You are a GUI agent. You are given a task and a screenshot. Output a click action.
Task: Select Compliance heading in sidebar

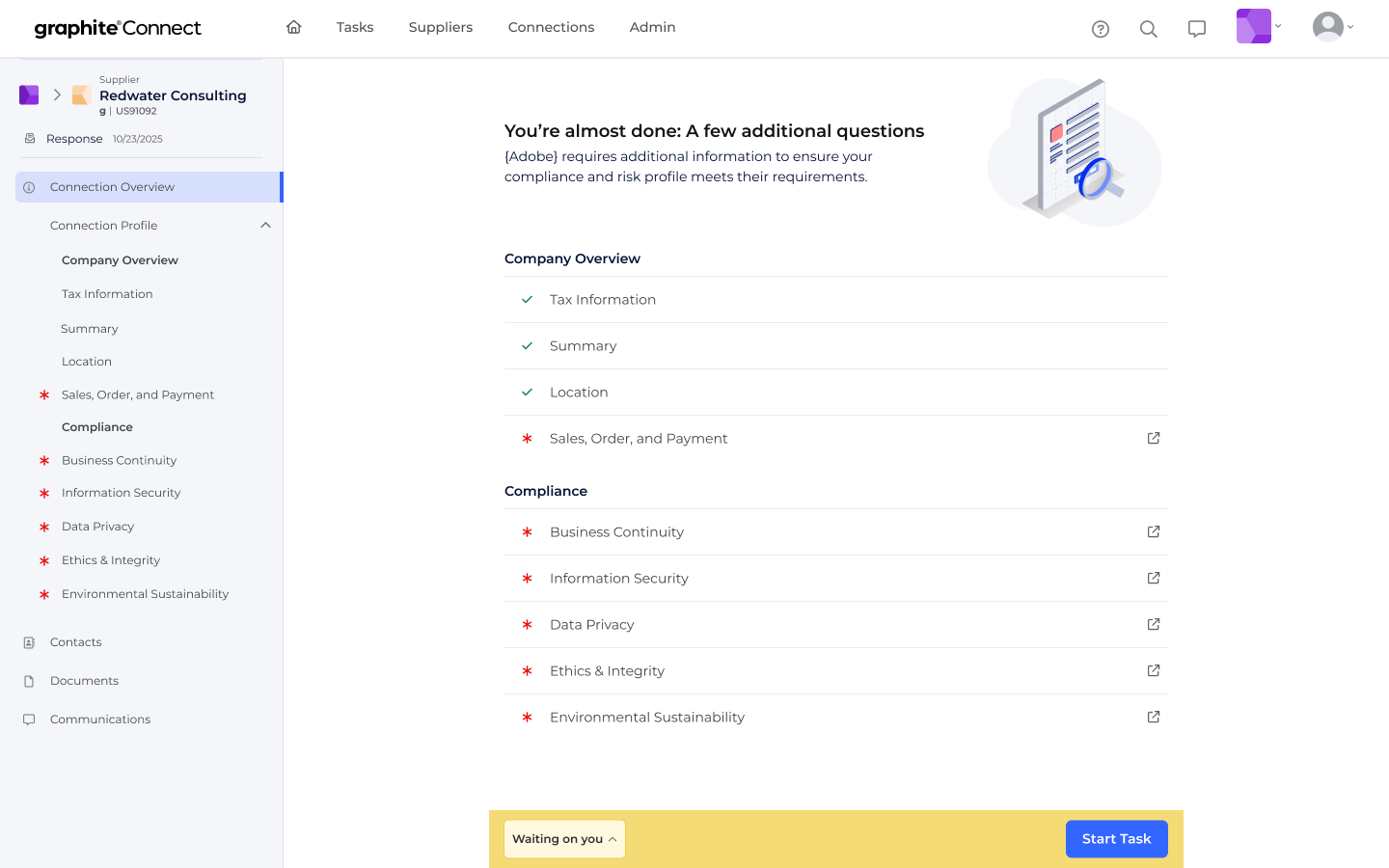[x=97, y=427]
